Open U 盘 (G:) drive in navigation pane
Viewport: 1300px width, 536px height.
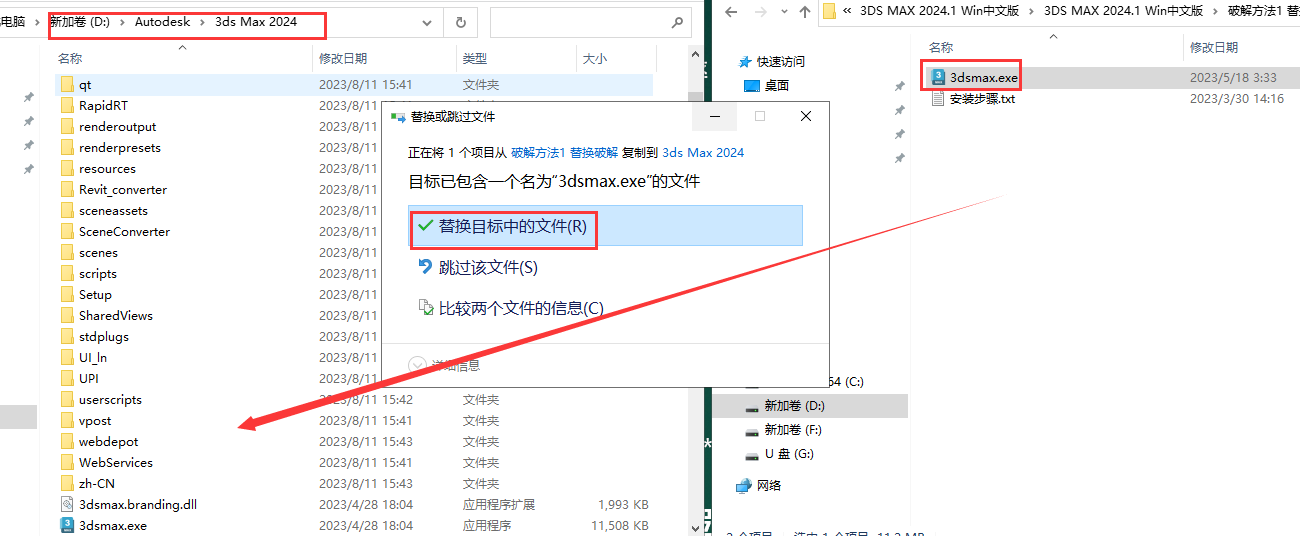pyautogui.click(x=779, y=454)
